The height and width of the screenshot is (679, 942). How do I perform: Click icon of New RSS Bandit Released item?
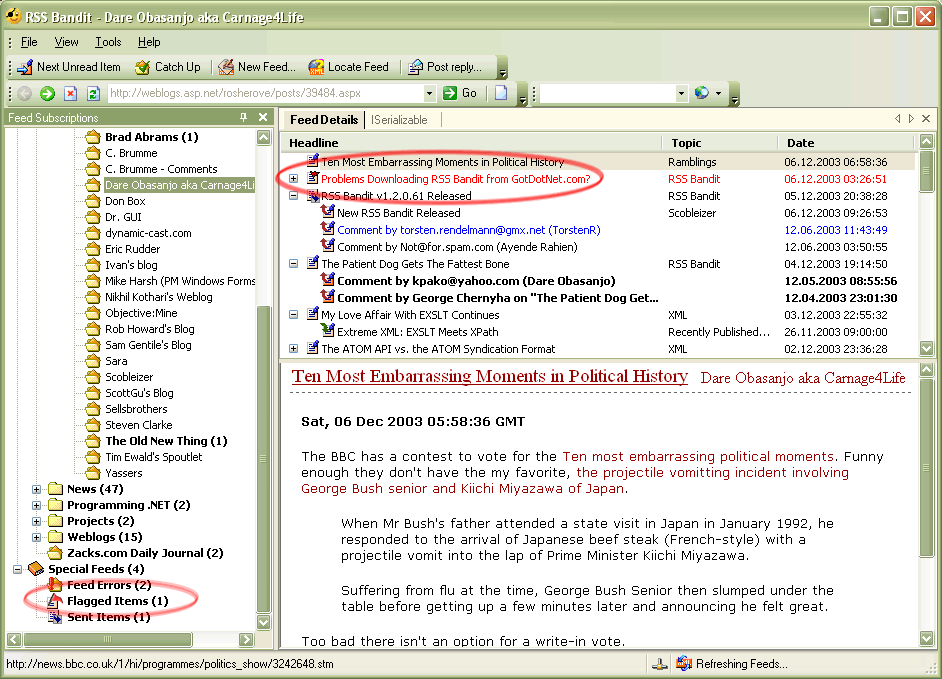[x=327, y=212]
